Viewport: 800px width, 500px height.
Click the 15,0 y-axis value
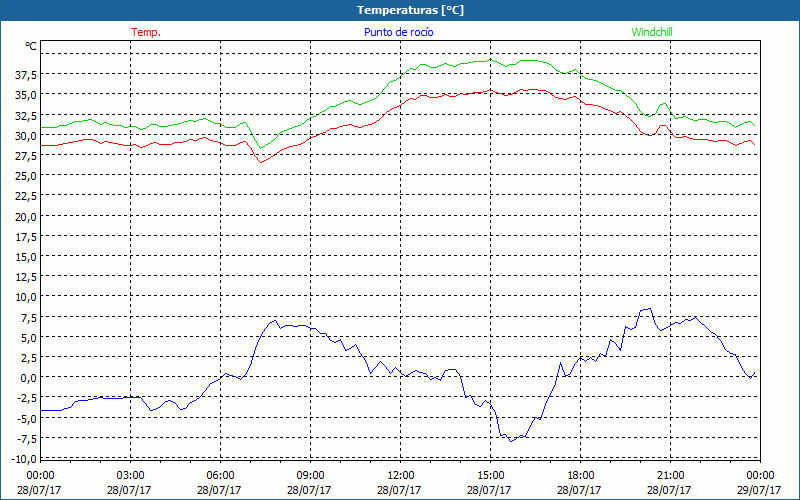[26, 257]
